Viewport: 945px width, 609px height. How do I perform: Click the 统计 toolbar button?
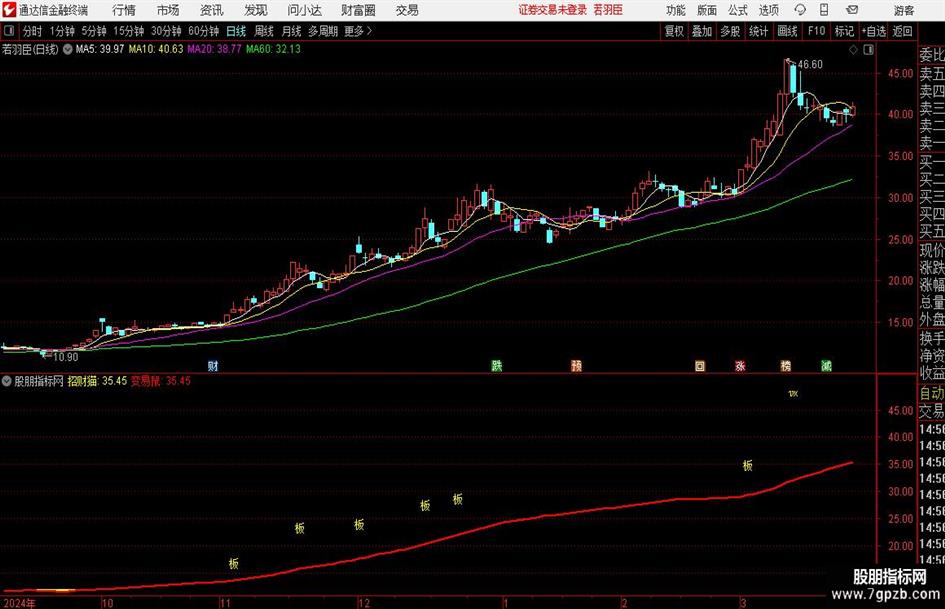759,31
